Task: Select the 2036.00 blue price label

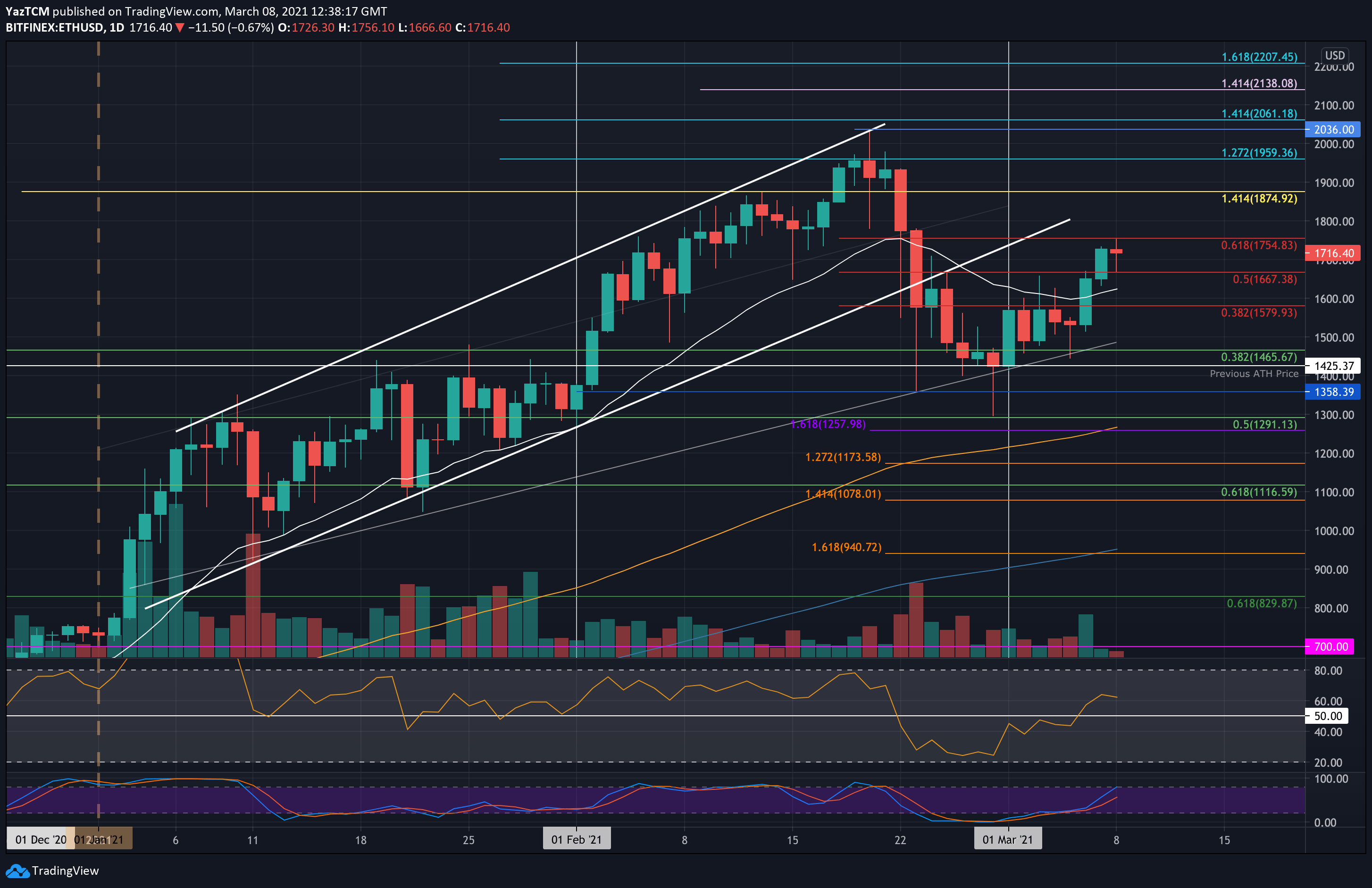Action: point(1333,129)
